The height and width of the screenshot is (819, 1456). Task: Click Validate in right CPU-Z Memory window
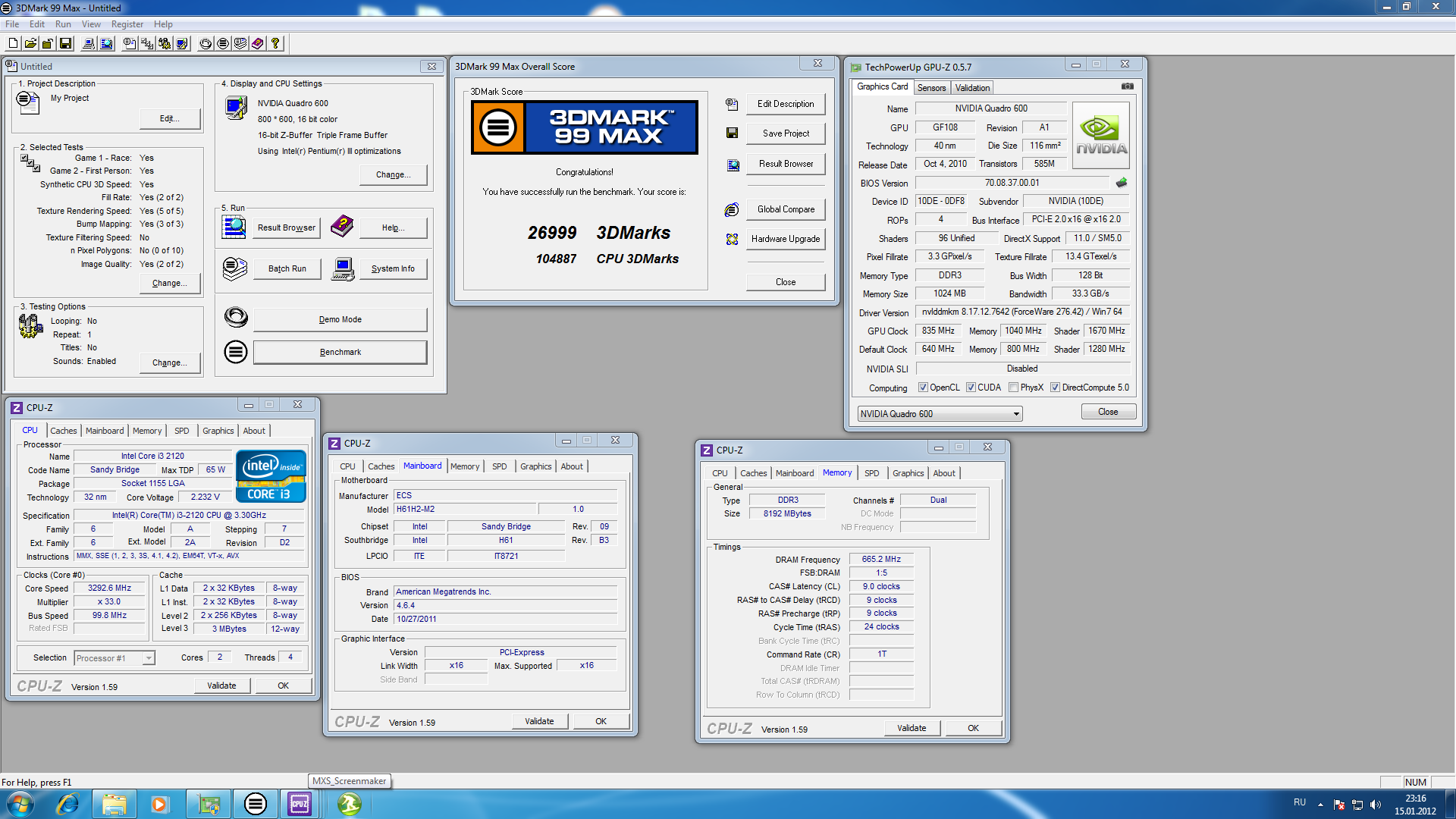912,728
